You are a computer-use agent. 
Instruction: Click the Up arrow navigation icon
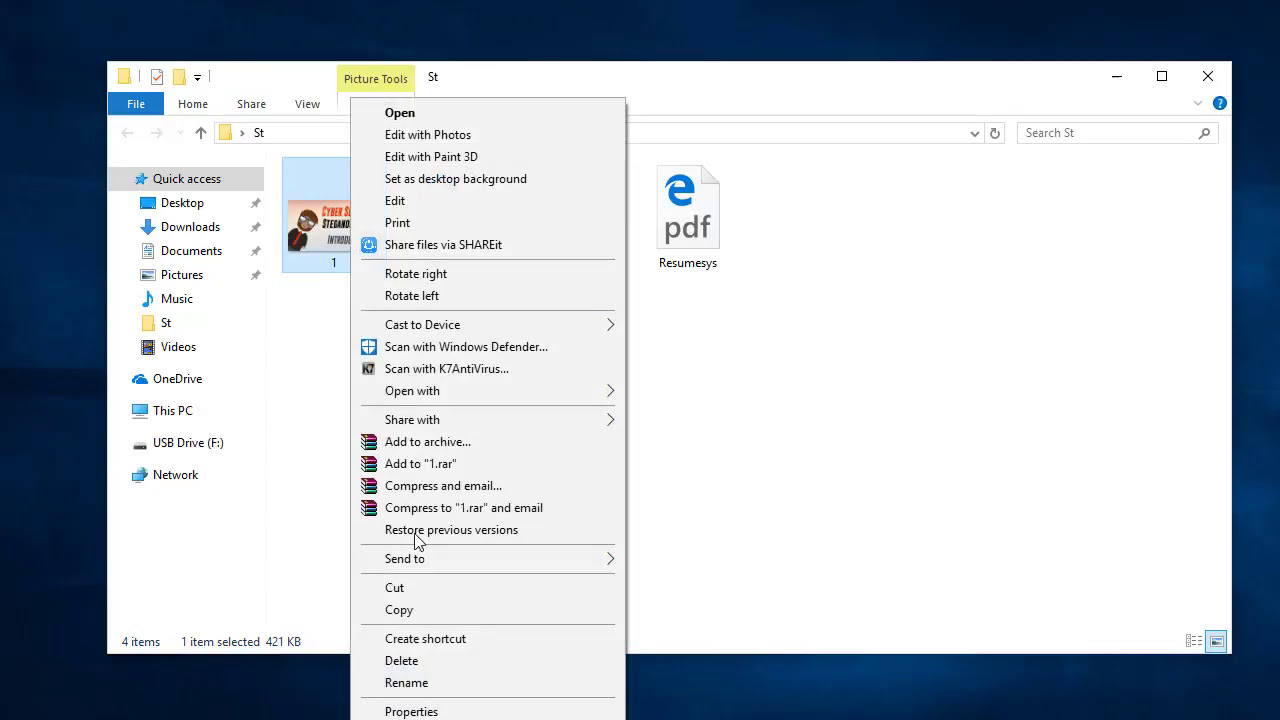click(x=201, y=133)
